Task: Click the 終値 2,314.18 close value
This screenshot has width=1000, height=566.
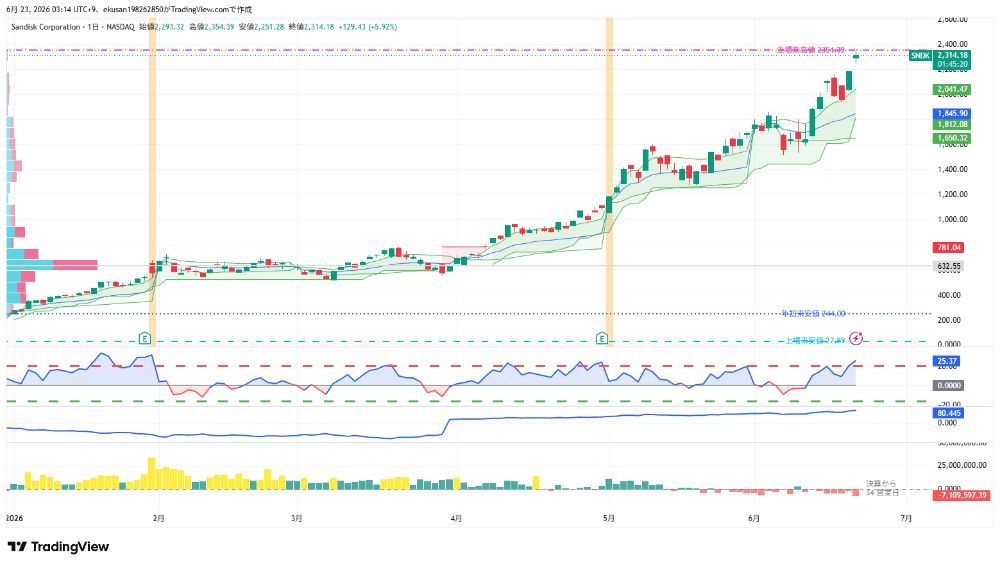Action: pyautogui.click(x=311, y=27)
